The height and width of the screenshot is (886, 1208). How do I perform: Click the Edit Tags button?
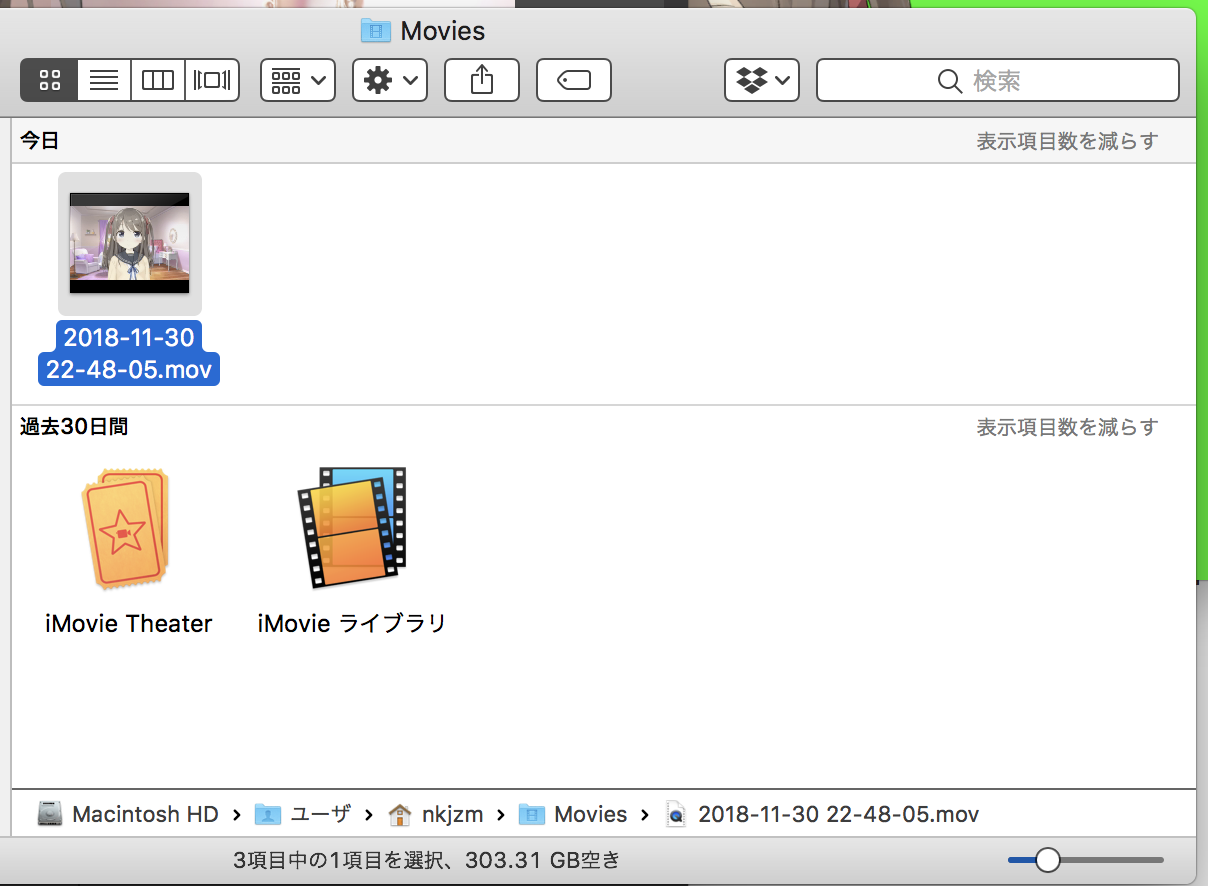coord(574,80)
